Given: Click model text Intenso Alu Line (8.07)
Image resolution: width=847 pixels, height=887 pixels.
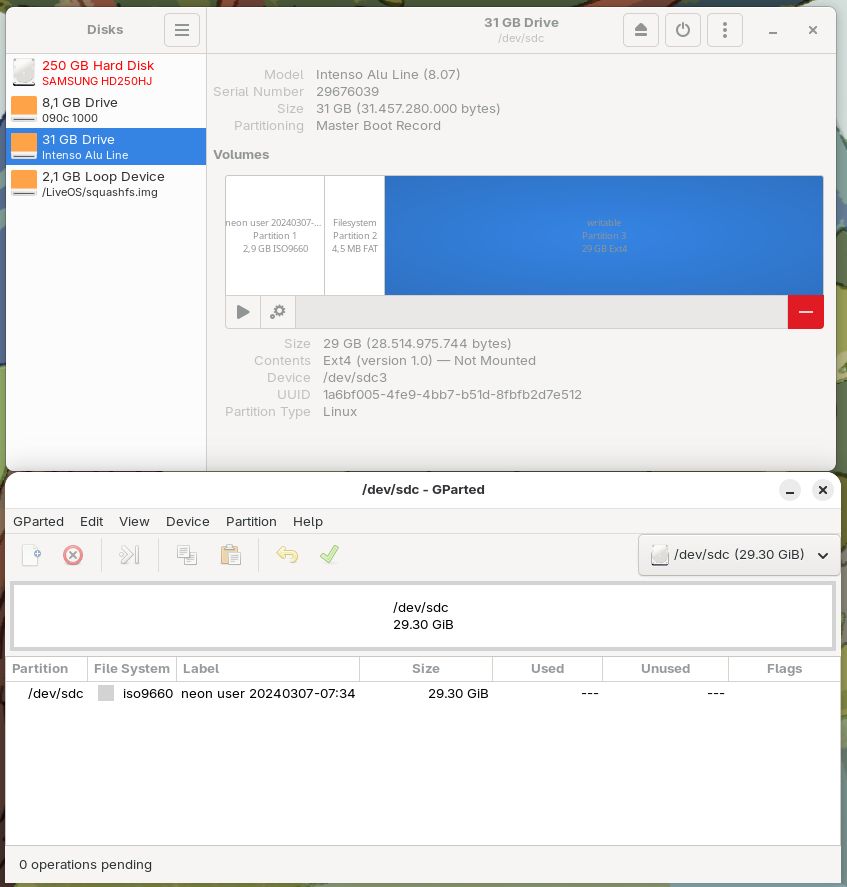Looking at the screenshot, I should (x=388, y=75).
